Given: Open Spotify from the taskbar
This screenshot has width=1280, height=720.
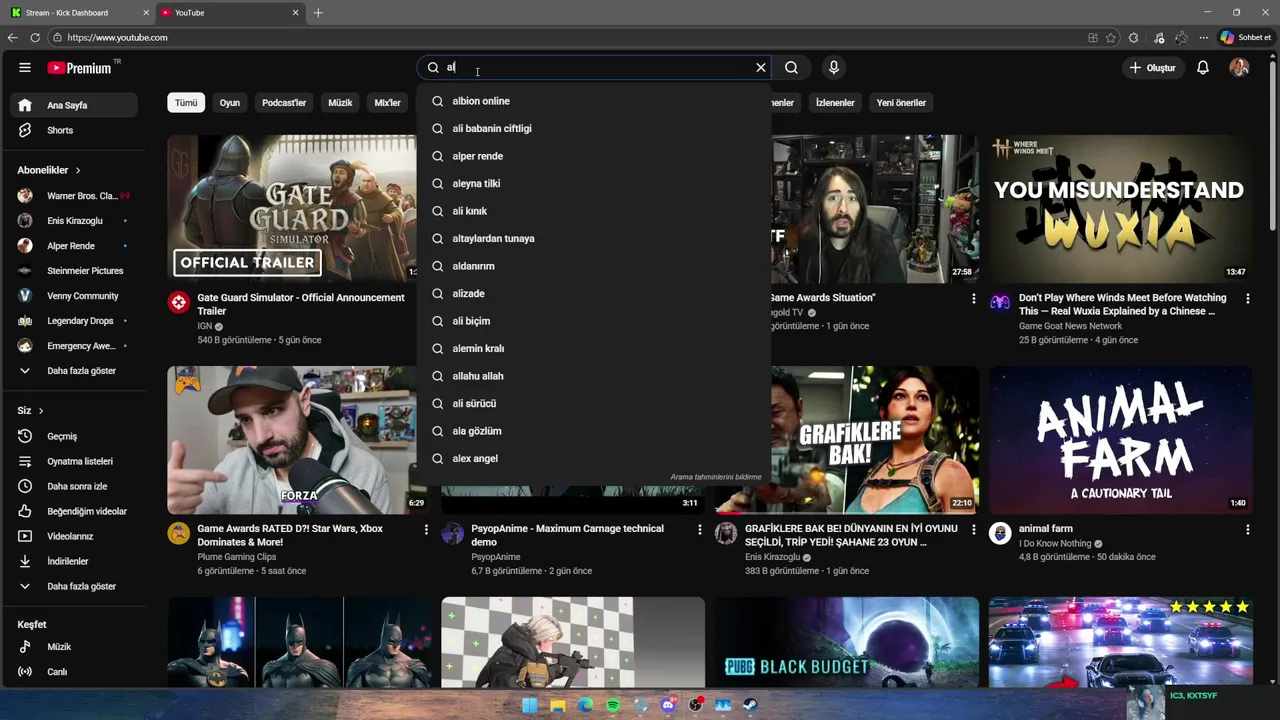Looking at the screenshot, I should (613, 705).
